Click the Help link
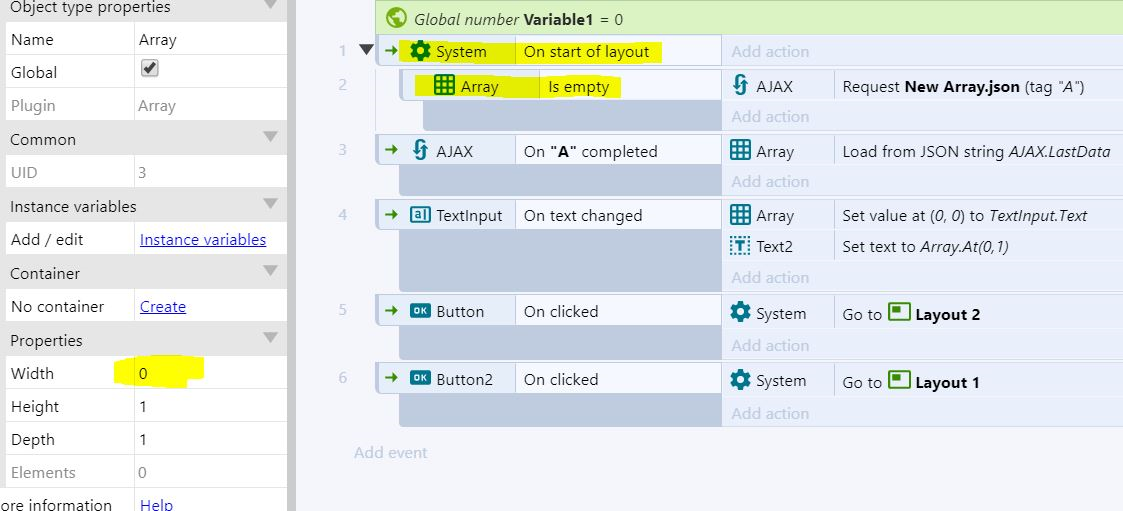 tap(156, 504)
